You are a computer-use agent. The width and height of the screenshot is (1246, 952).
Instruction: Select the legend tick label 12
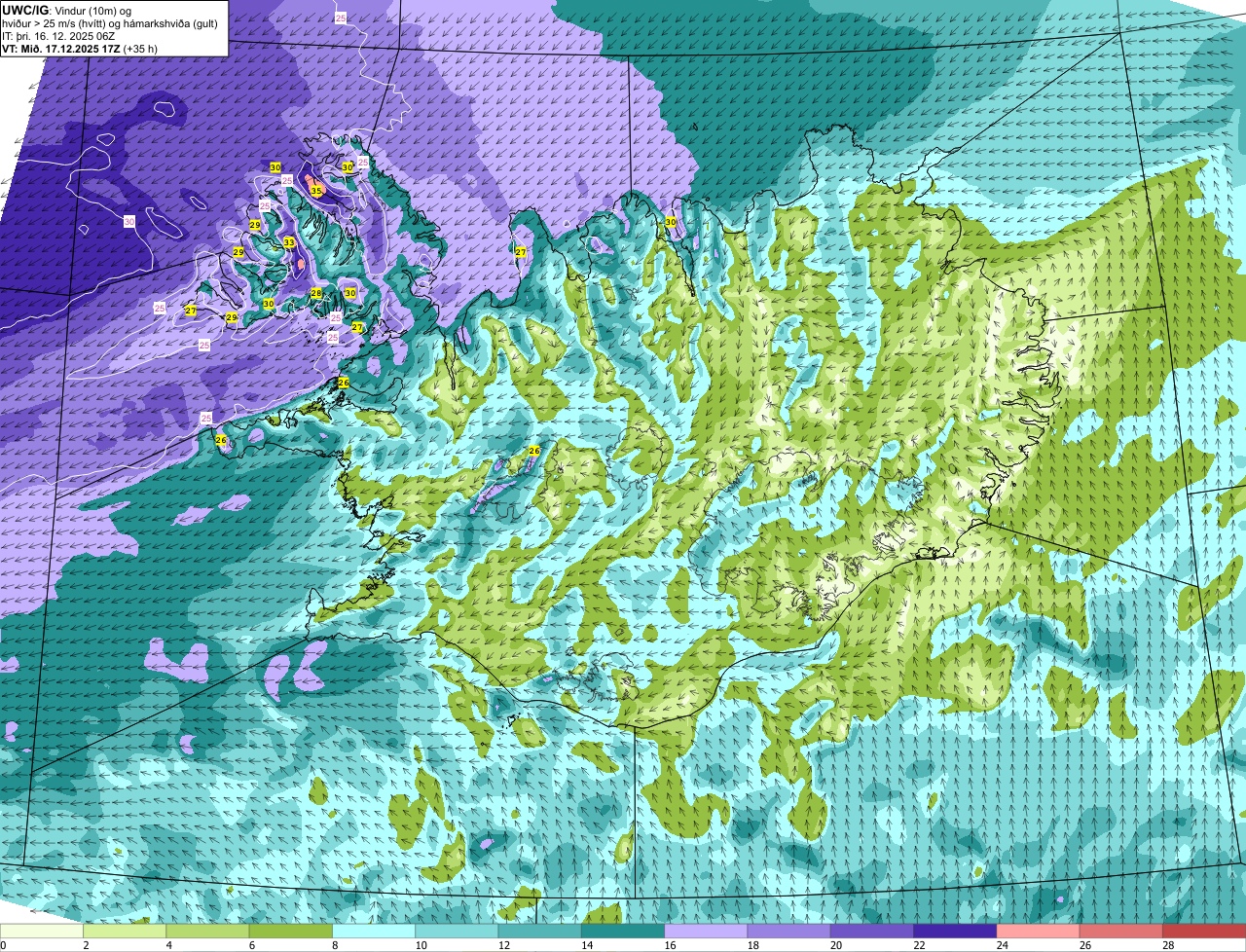click(x=503, y=945)
